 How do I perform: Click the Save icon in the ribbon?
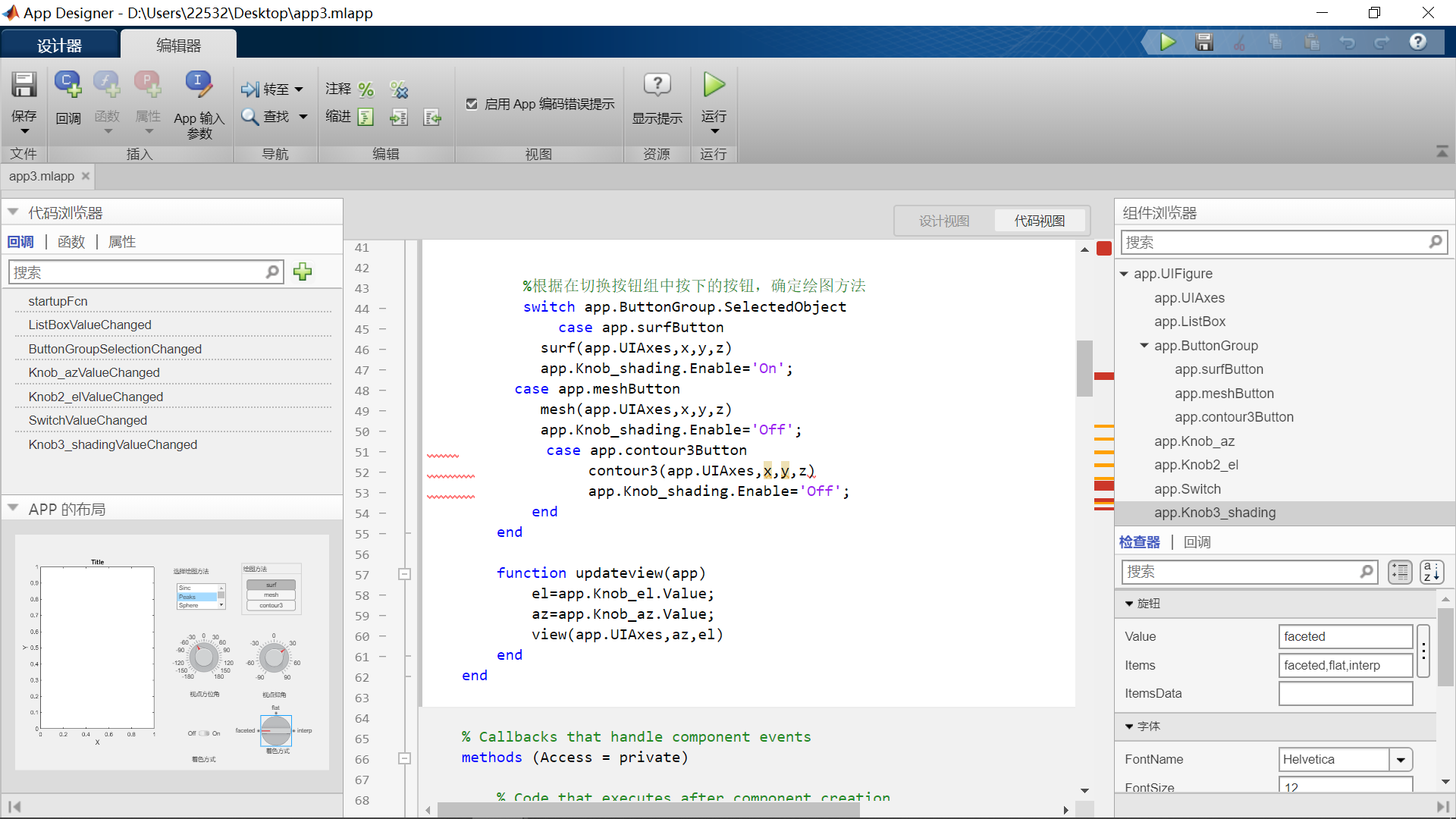pos(24,86)
